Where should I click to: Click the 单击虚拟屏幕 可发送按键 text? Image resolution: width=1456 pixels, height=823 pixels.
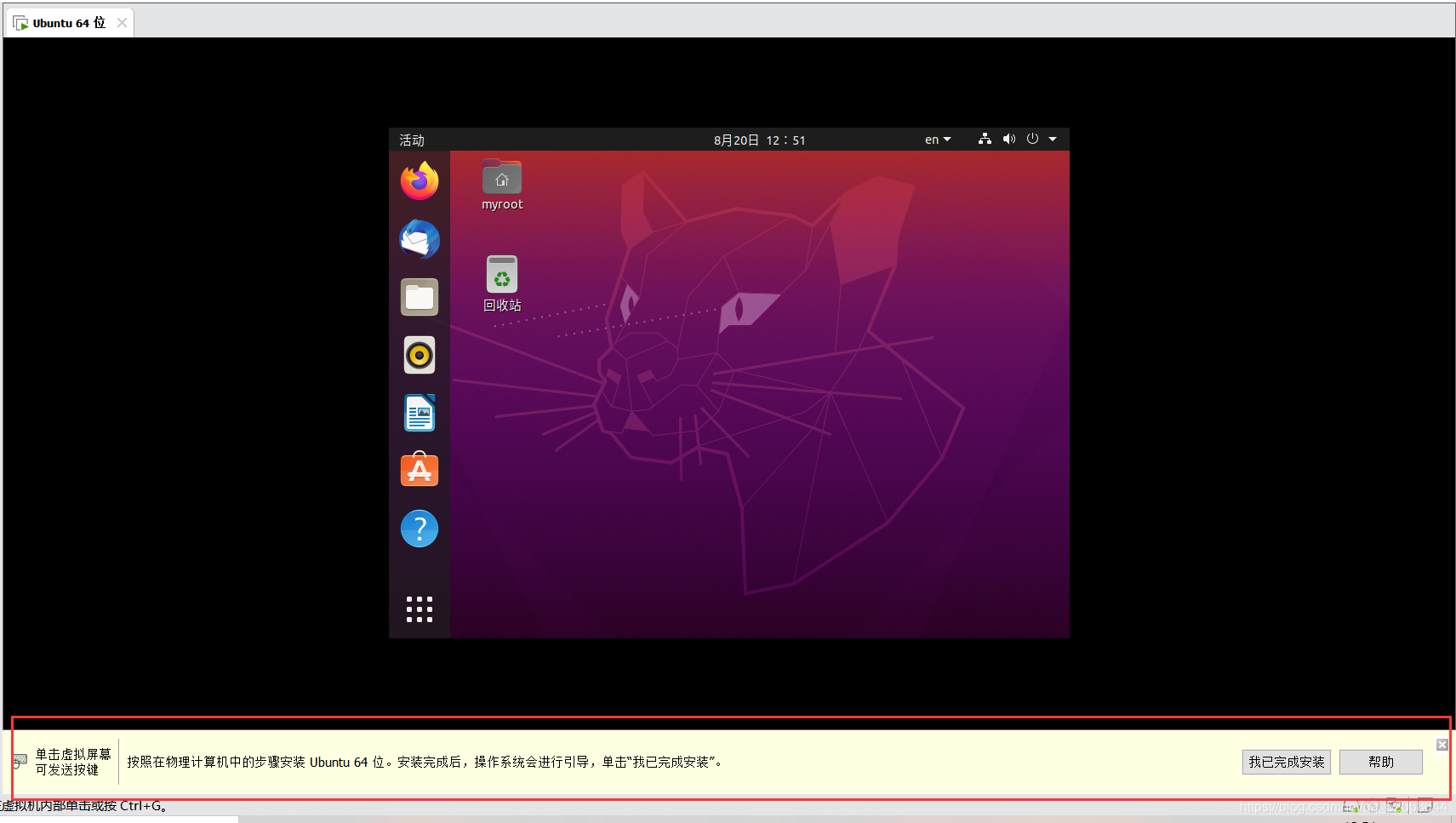73,762
